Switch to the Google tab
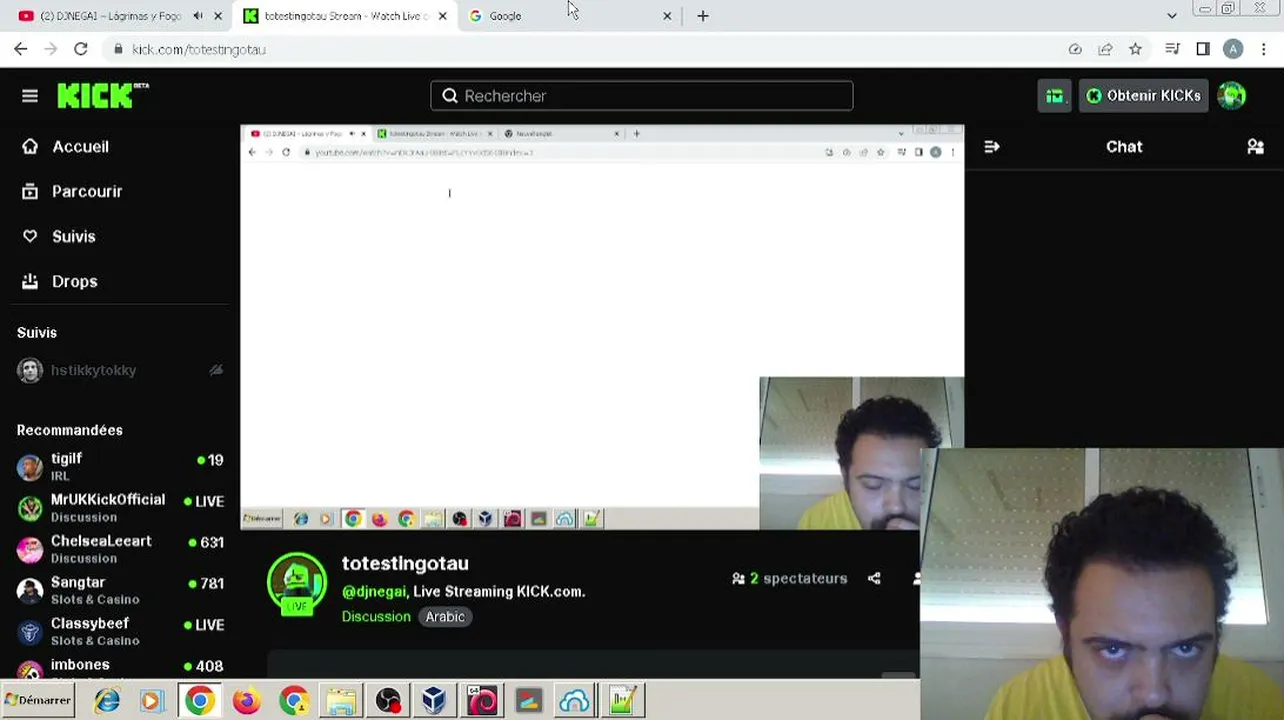 [570, 16]
